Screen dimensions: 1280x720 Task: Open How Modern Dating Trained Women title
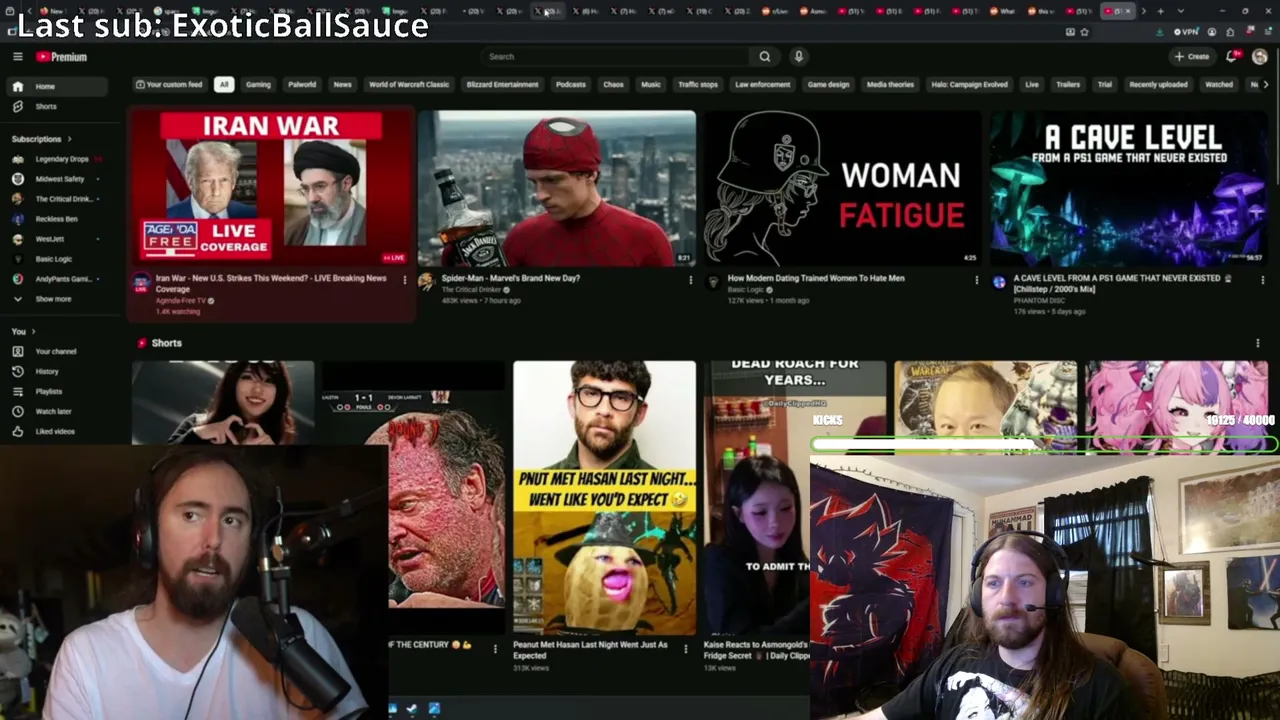(816, 278)
